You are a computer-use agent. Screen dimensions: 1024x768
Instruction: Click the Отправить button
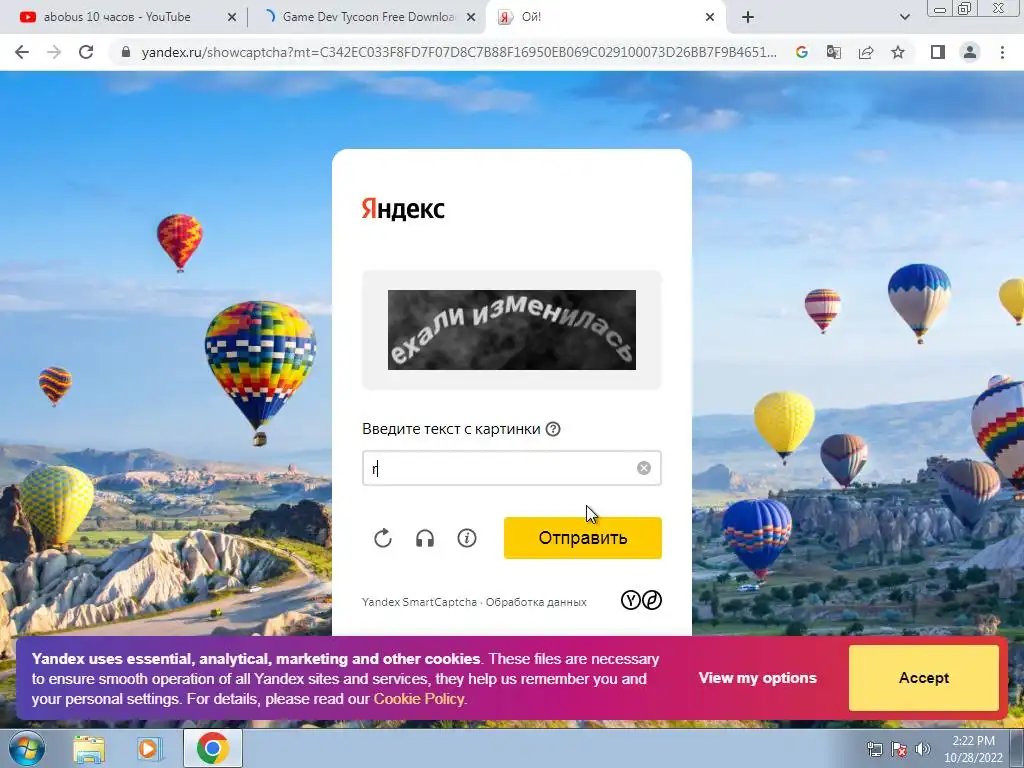tap(583, 538)
